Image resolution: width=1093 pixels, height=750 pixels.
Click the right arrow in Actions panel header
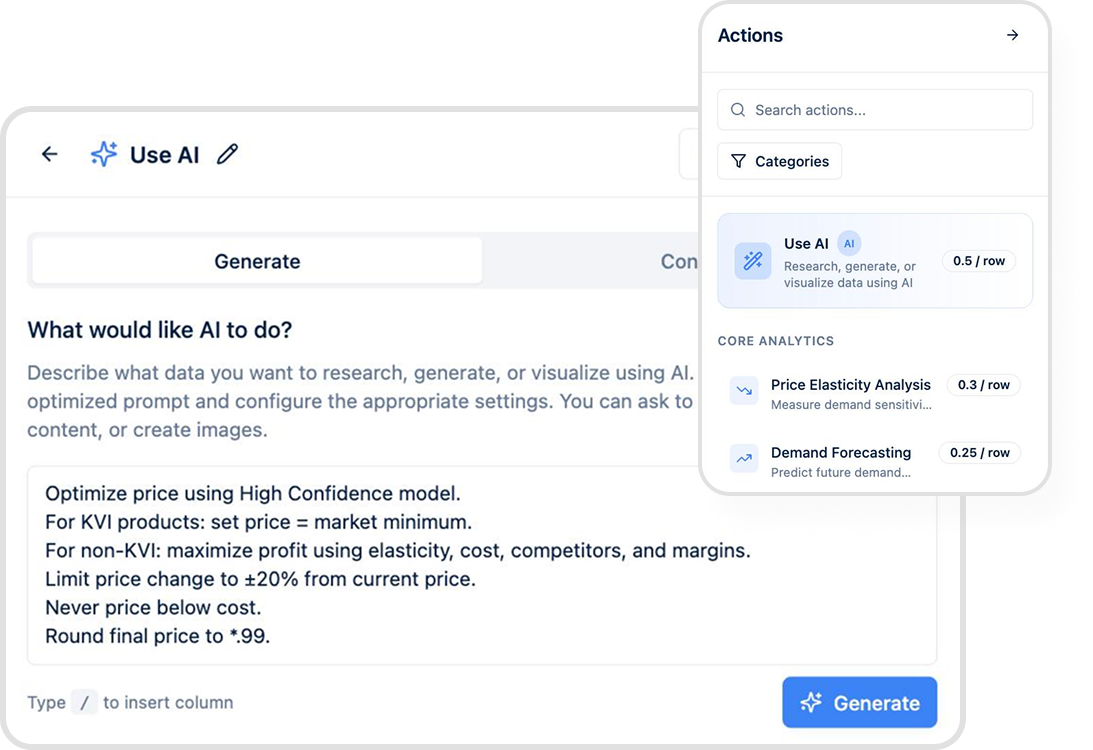click(1012, 35)
